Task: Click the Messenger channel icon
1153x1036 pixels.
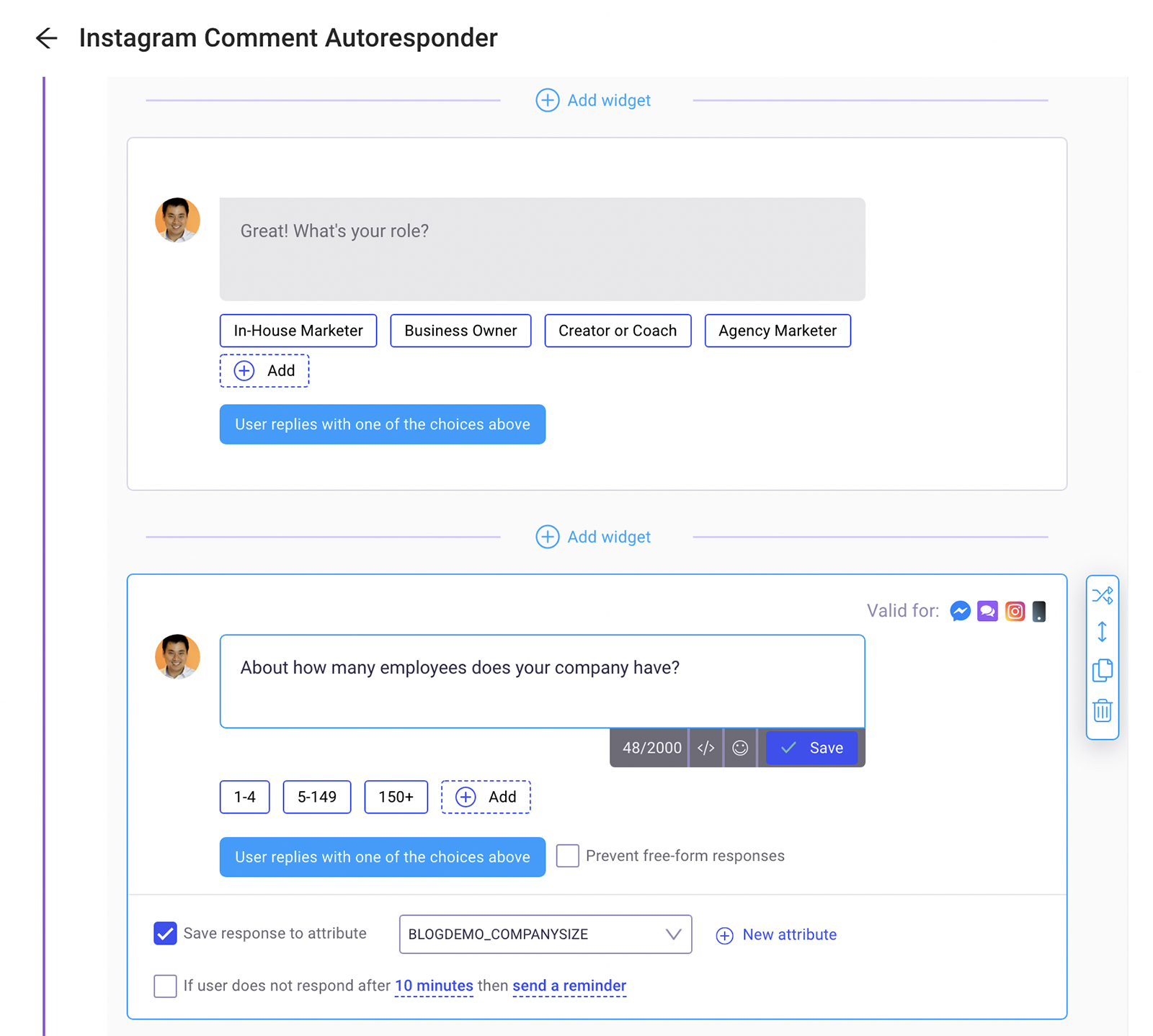Action: pos(960,611)
